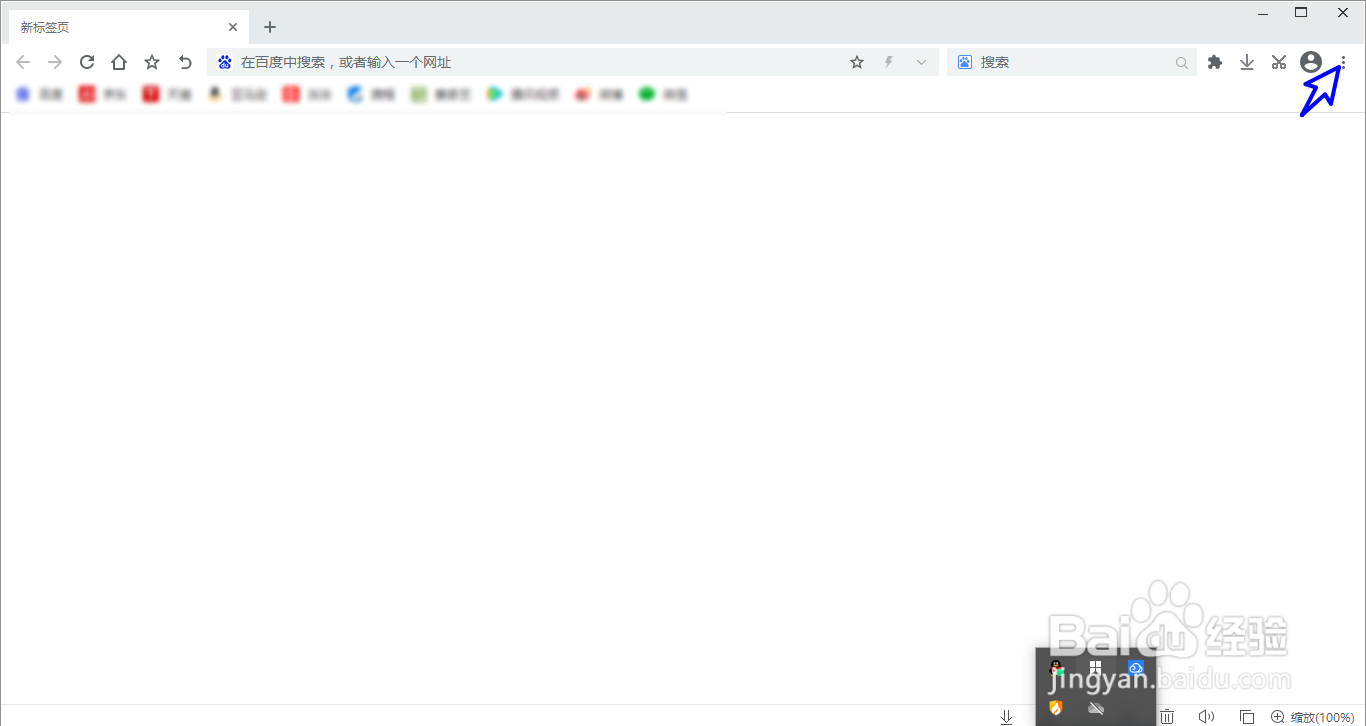Image resolution: width=1366 pixels, height=726 pixels.
Task: Open the bookmark with green play icon
Action: [x=522, y=94]
